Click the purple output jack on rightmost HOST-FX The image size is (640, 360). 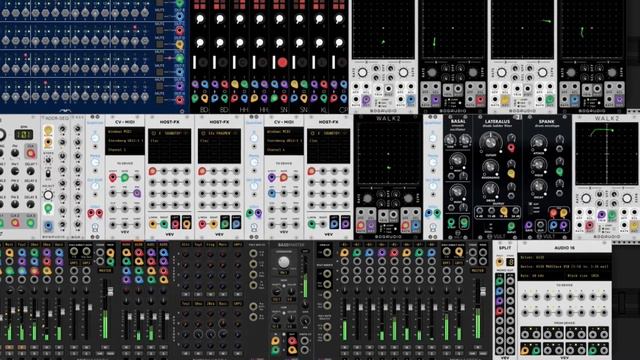point(346,223)
